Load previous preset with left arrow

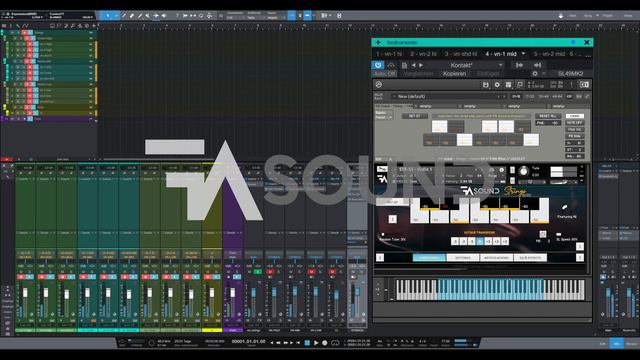(x=413, y=65)
